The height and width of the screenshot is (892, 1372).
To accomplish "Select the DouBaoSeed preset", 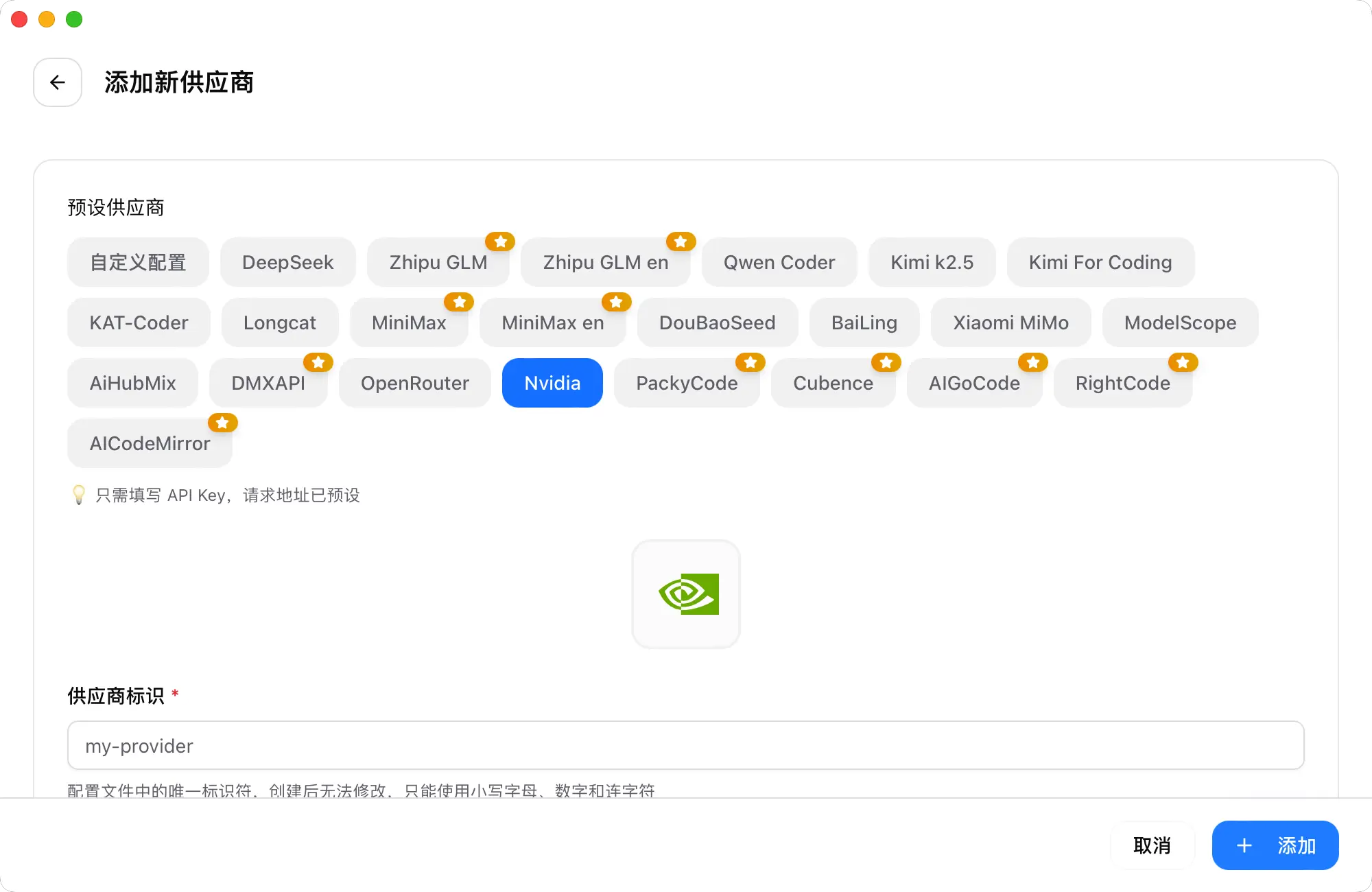I will click(x=717, y=322).
